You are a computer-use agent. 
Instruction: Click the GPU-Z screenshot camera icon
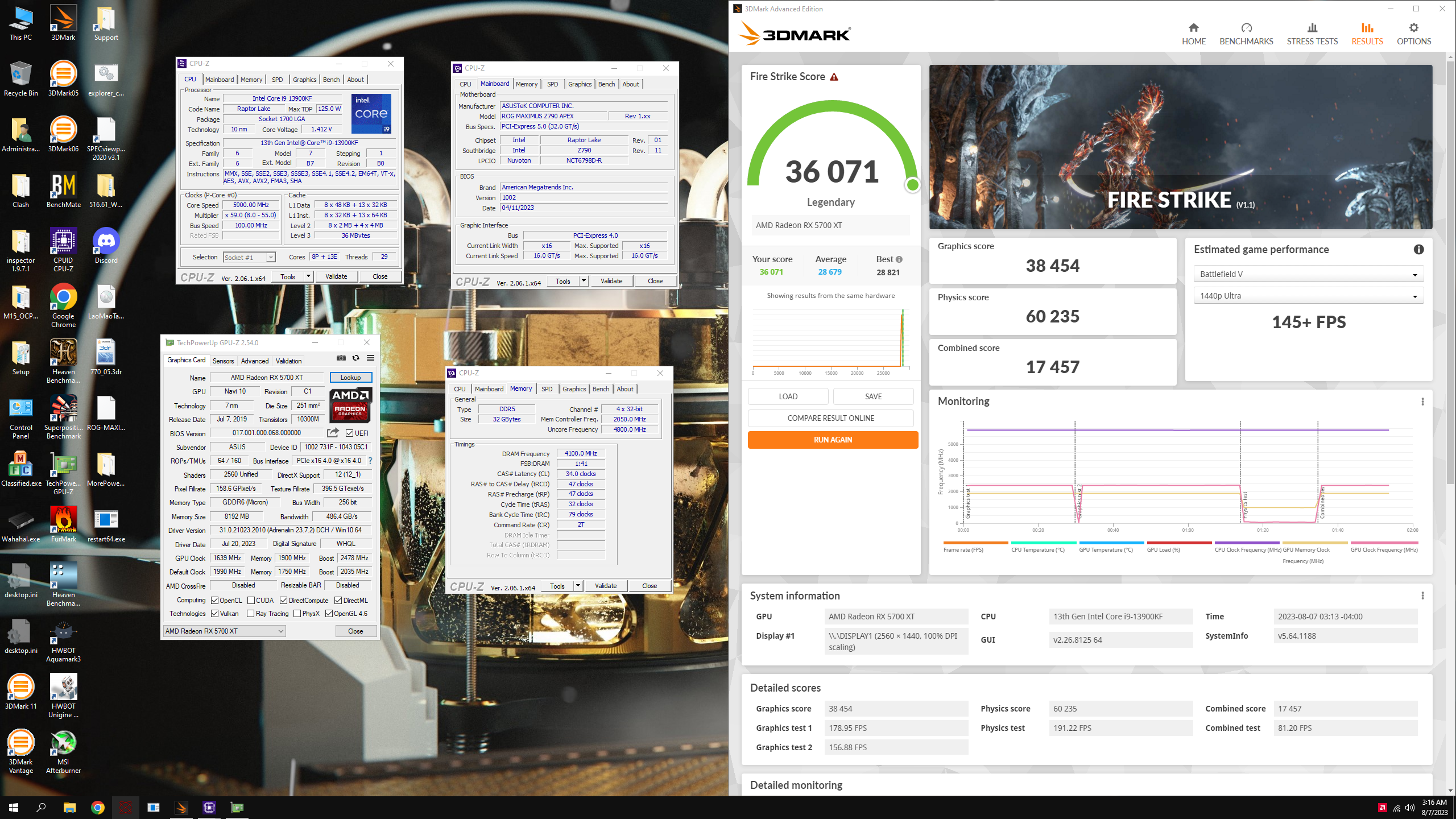(x=341, y=358)
